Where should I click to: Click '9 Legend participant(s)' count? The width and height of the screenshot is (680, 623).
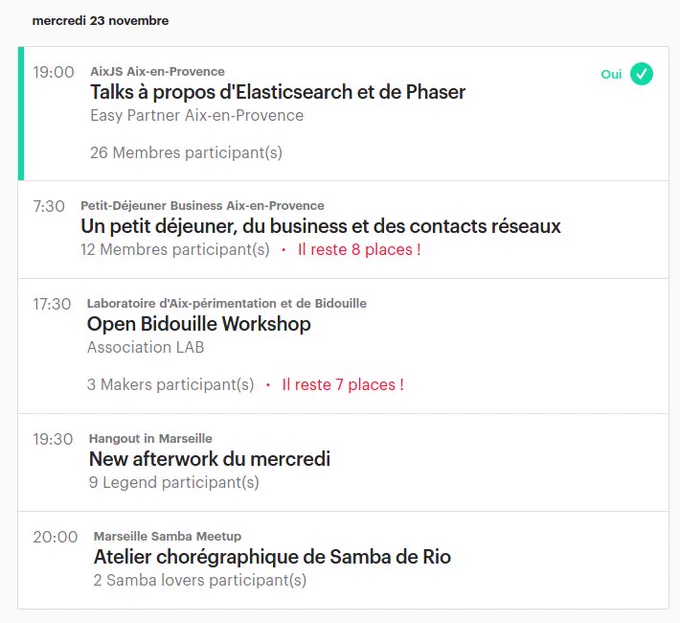pyautogui.click(x=174, y=483)
